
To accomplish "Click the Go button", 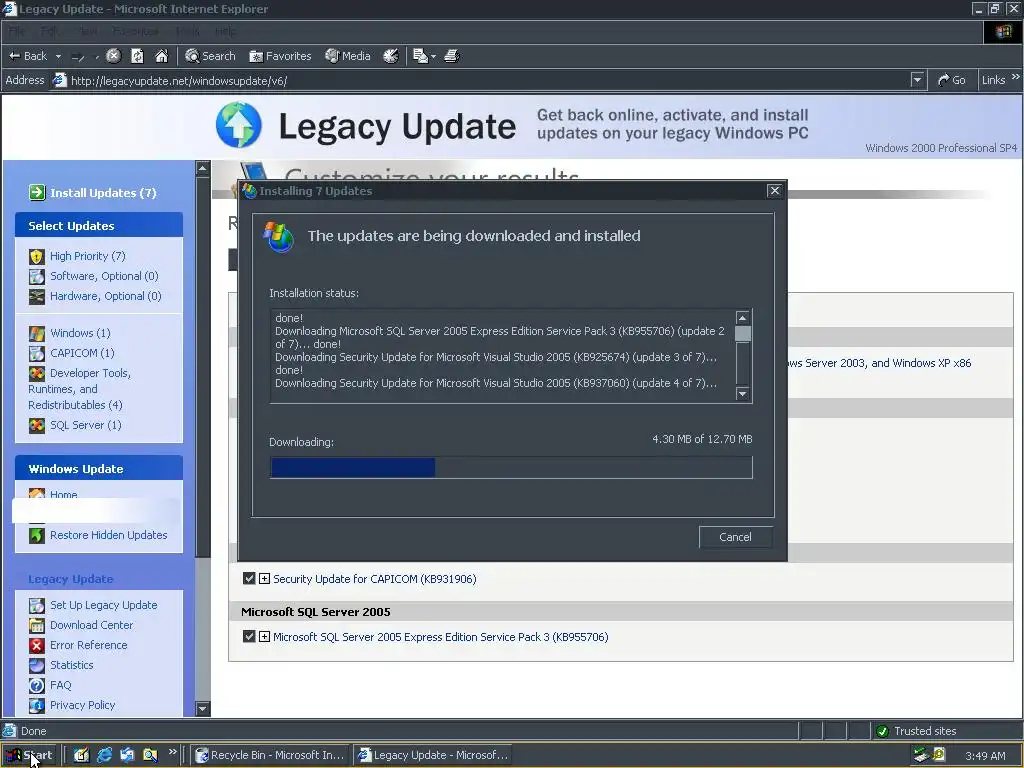I will click(x=952, y=80).
